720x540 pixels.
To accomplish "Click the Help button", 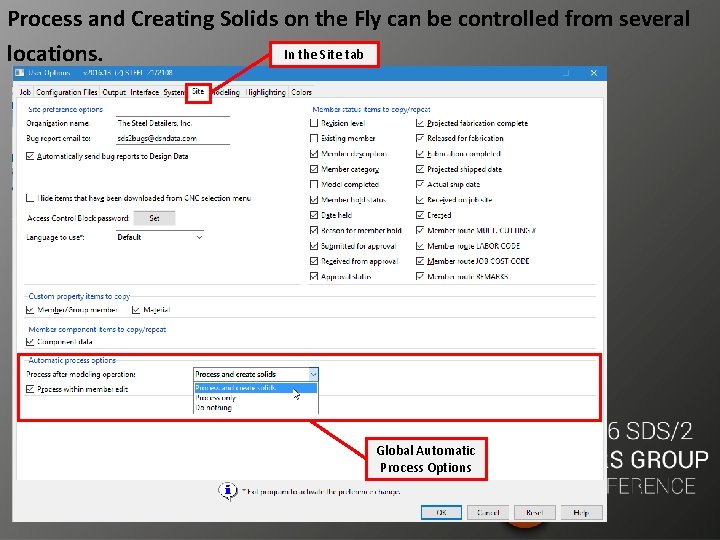I will 581,512.
